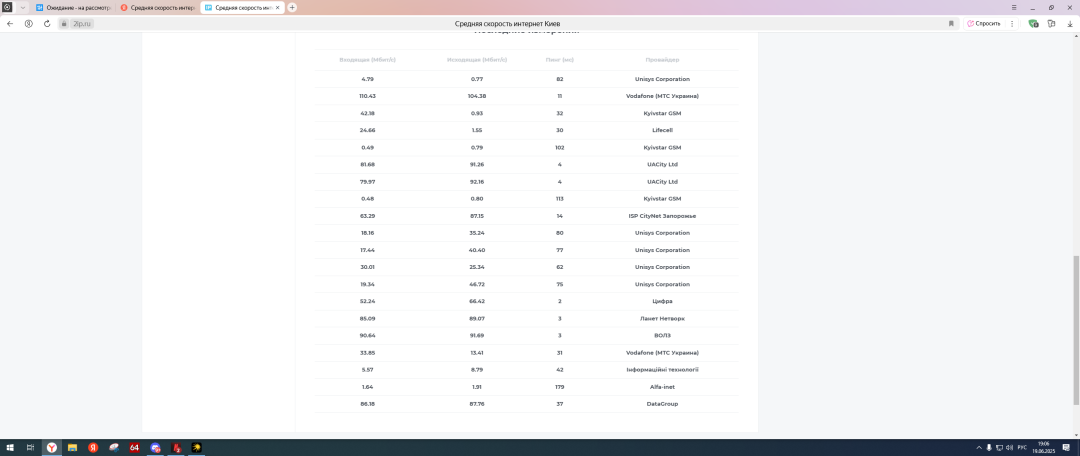Click the ping value 113

(559, 198)
